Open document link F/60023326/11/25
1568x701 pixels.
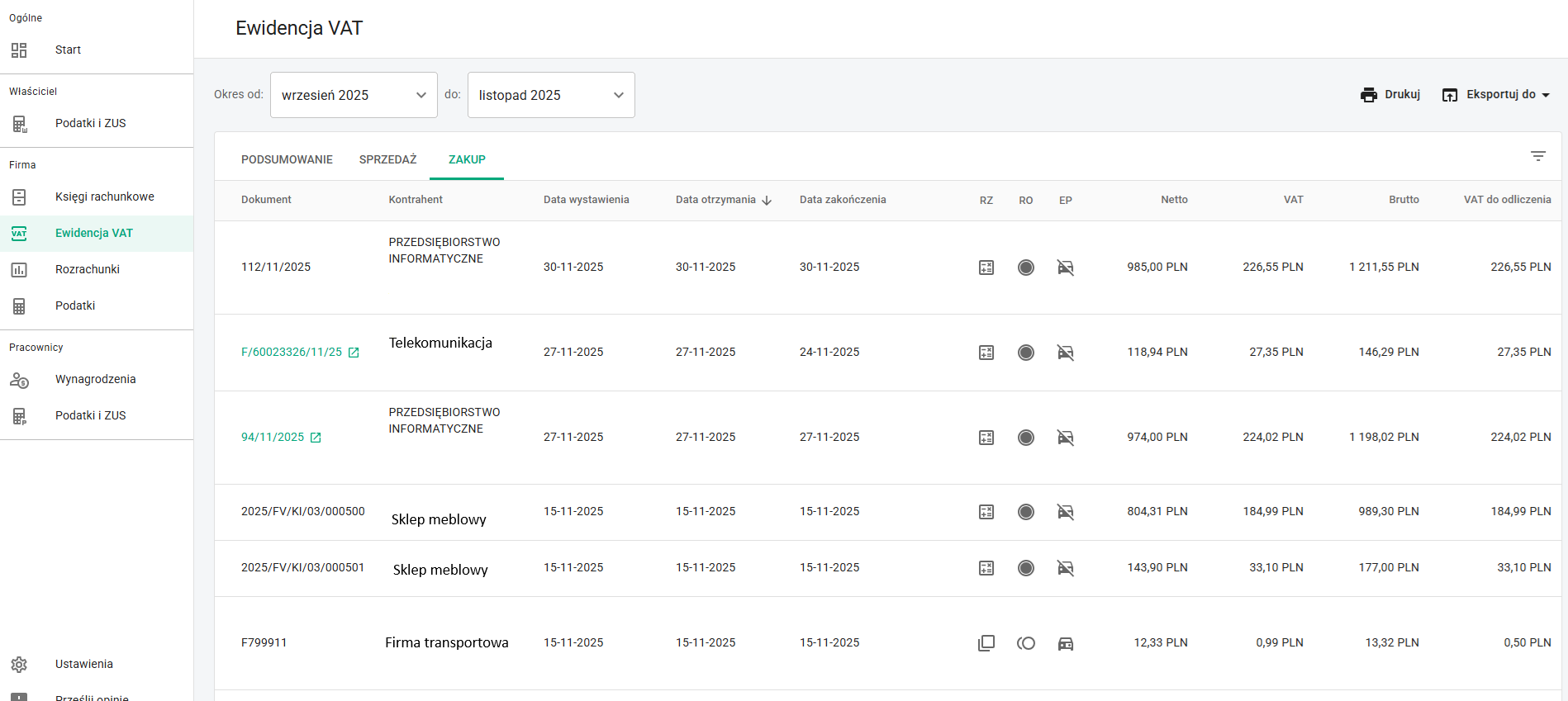[292, 352]
